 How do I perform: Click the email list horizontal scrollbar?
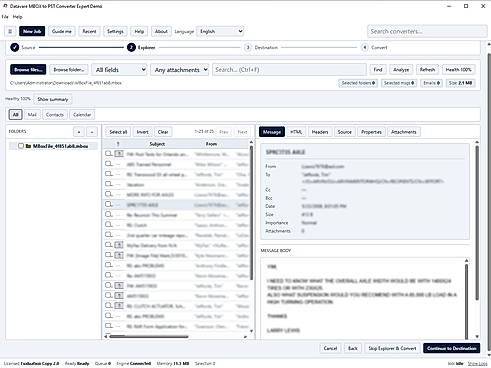149,337
